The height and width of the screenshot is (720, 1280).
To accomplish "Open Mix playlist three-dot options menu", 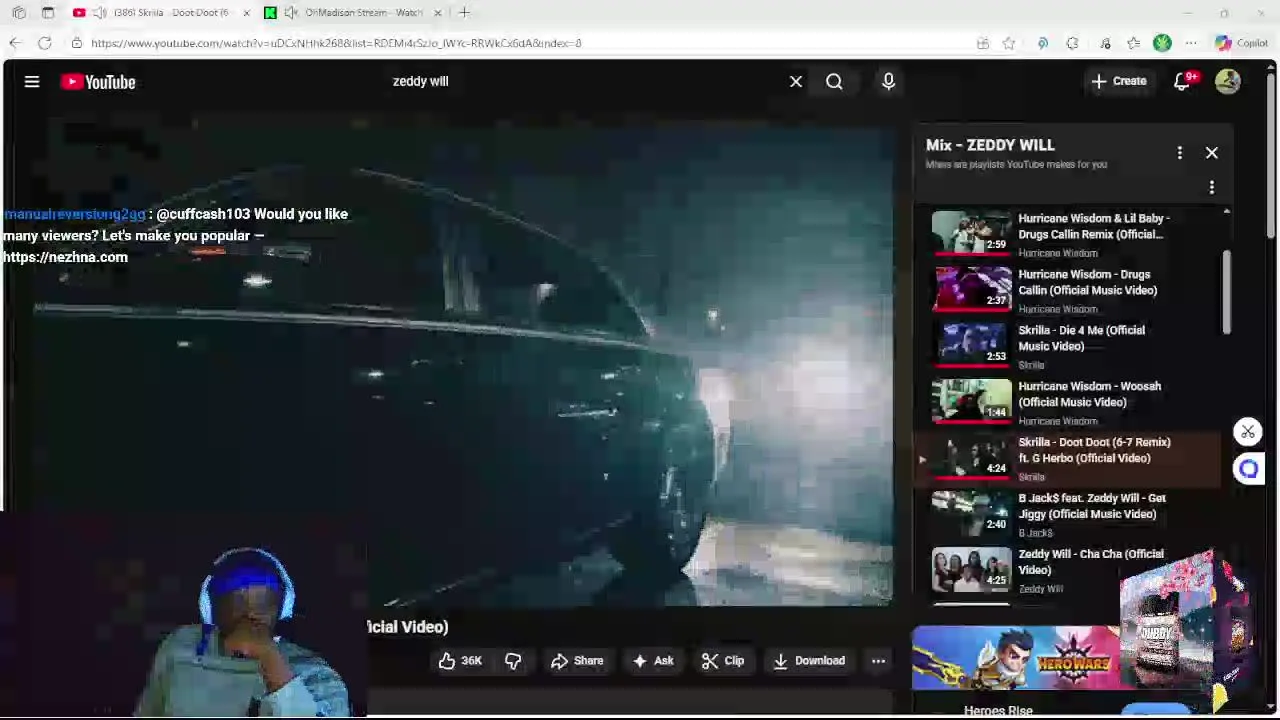I will (x=1179, y=153).
